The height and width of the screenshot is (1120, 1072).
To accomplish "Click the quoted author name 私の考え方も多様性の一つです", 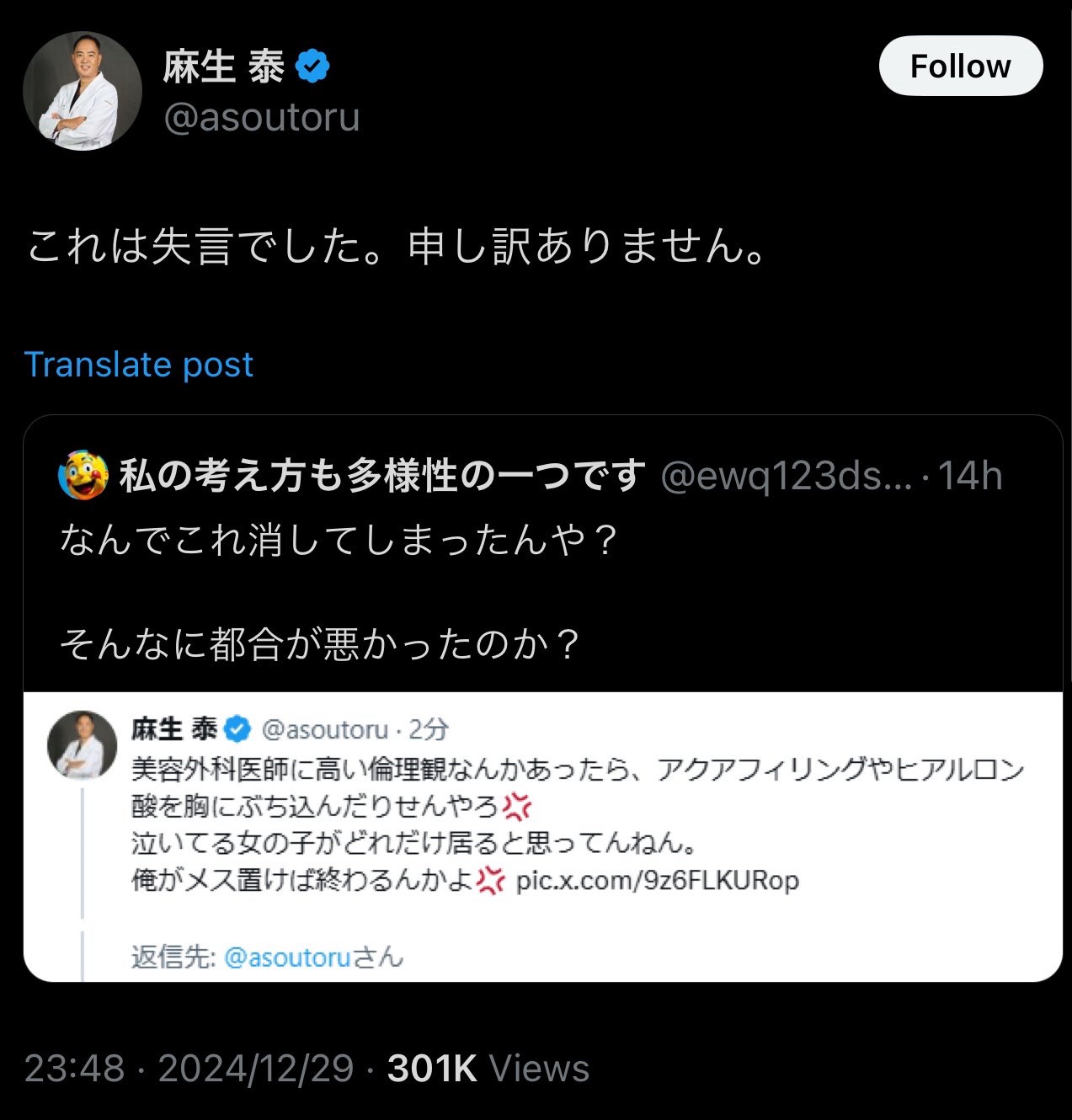I will point(381,477).
